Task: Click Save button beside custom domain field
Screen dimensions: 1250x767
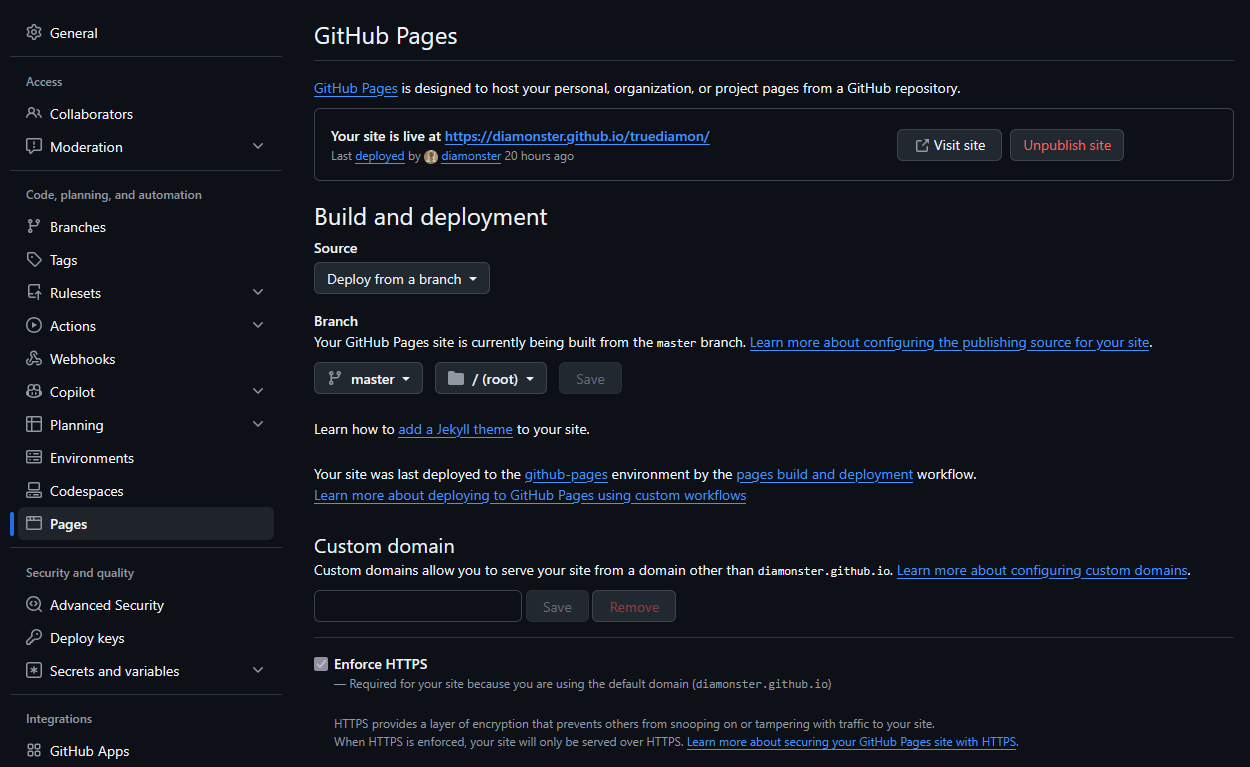Action: pos(557,606)
